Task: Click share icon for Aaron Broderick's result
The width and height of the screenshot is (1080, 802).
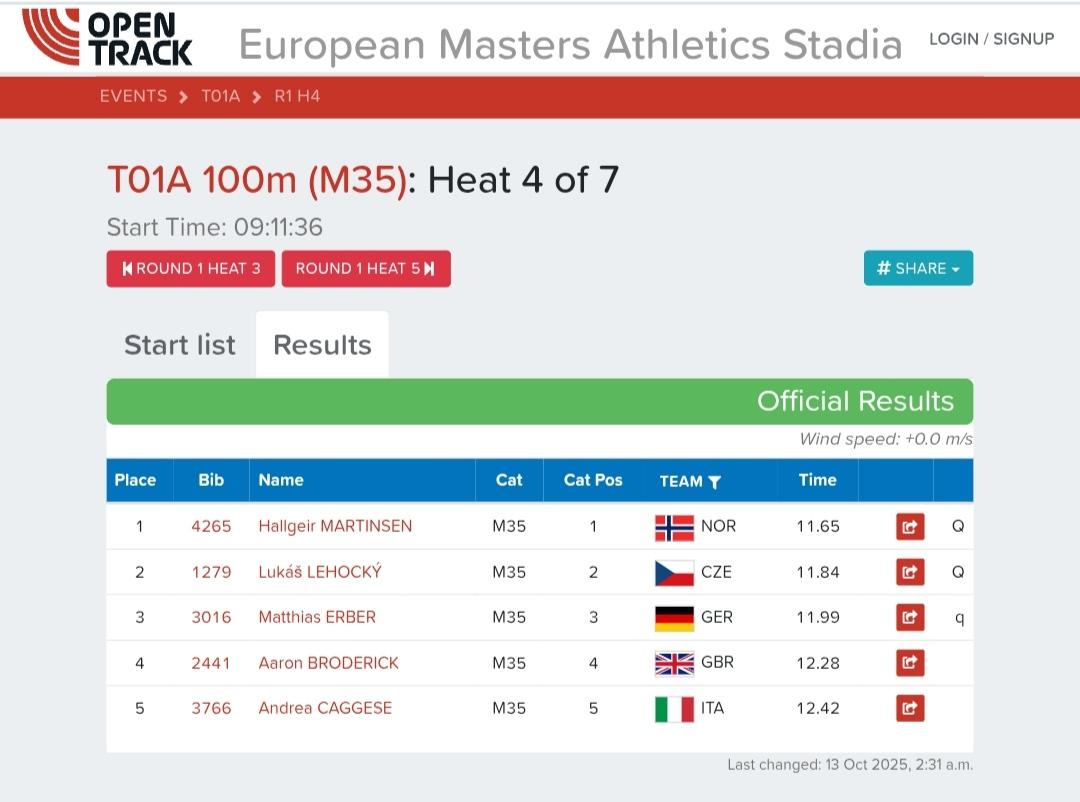Action: coord(909,663)
